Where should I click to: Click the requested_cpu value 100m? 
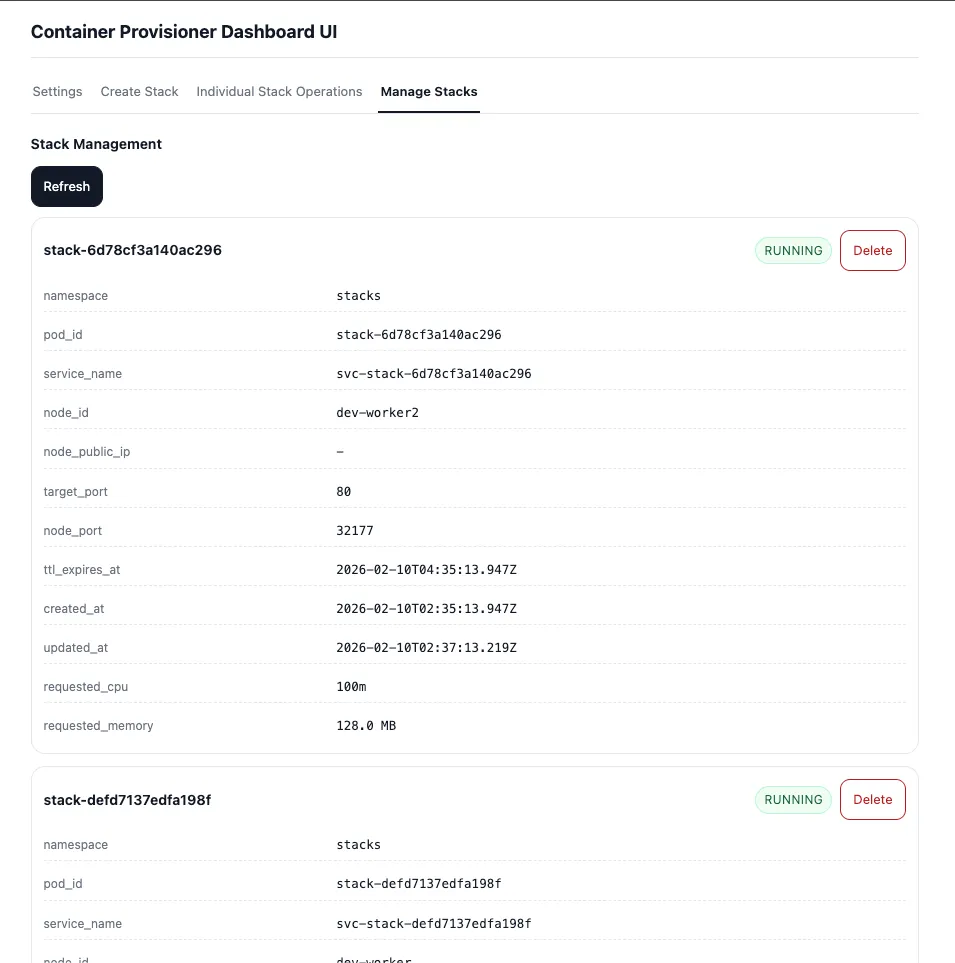coord(351,686)
